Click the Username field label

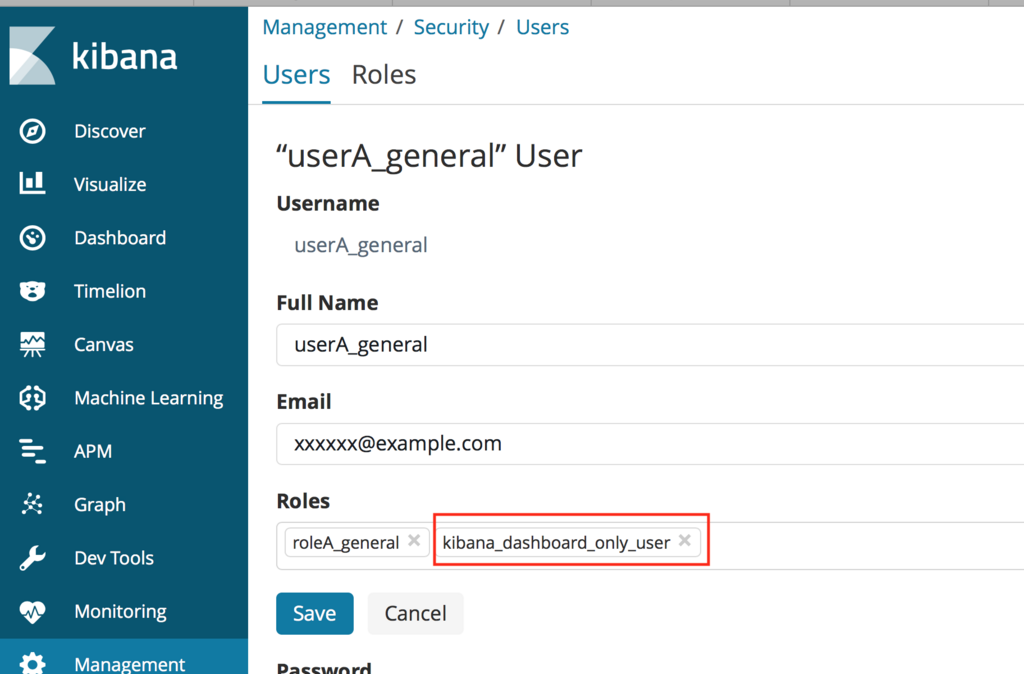(328, 204)
